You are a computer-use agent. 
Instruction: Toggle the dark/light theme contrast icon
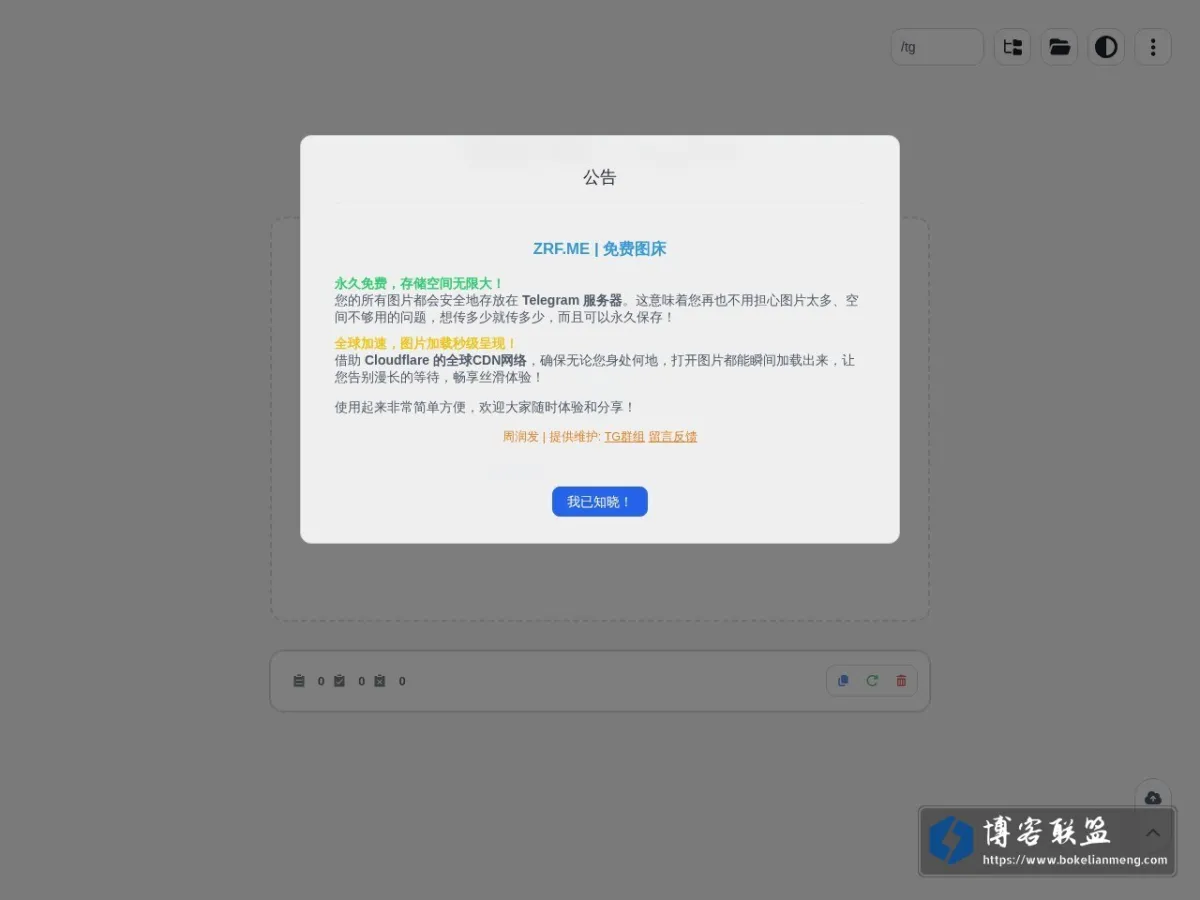[1106, 47]
